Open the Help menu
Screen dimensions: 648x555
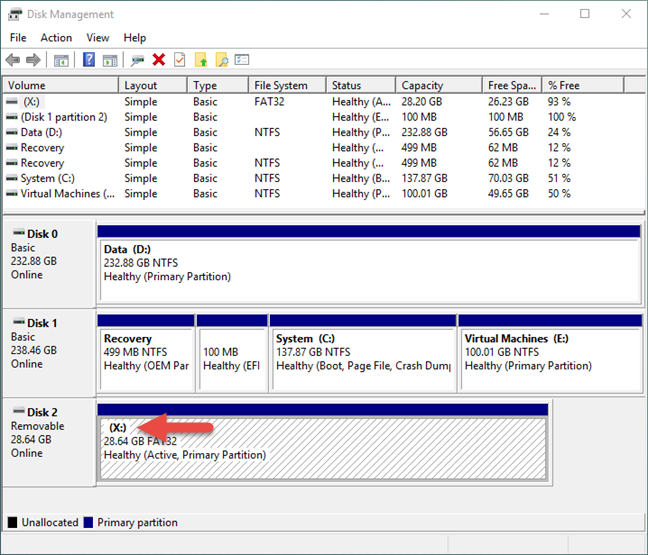click(x=135, y=38)
